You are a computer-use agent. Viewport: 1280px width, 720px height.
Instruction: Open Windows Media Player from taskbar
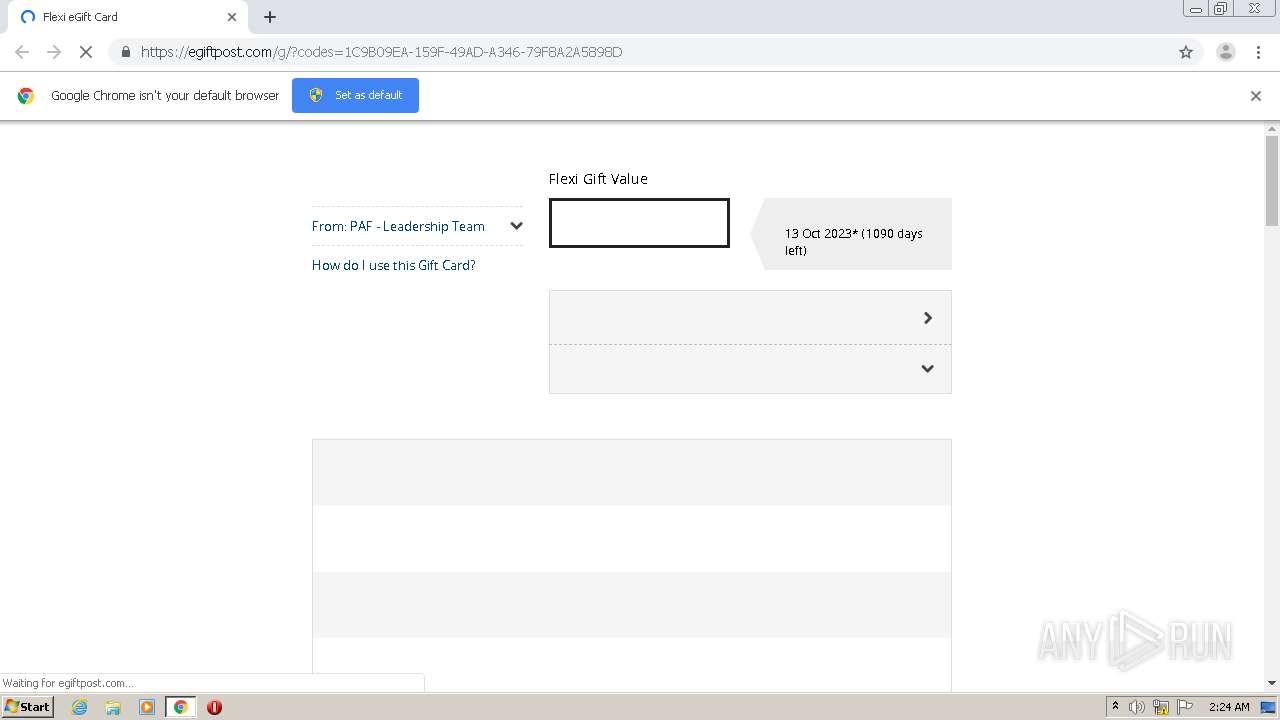coord(147,707)
